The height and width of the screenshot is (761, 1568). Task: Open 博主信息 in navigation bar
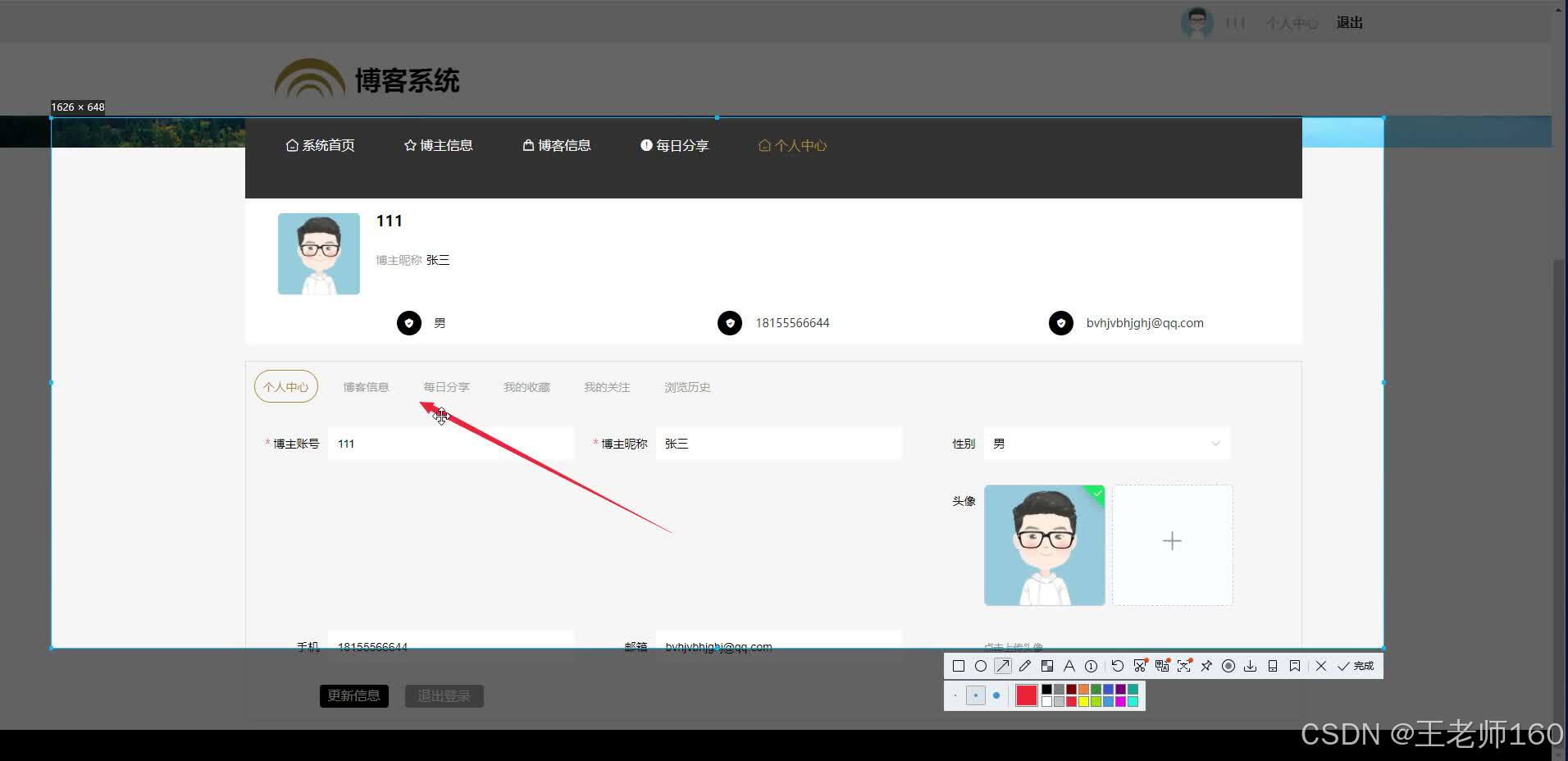pyautogui.click(x=439, y=145)
